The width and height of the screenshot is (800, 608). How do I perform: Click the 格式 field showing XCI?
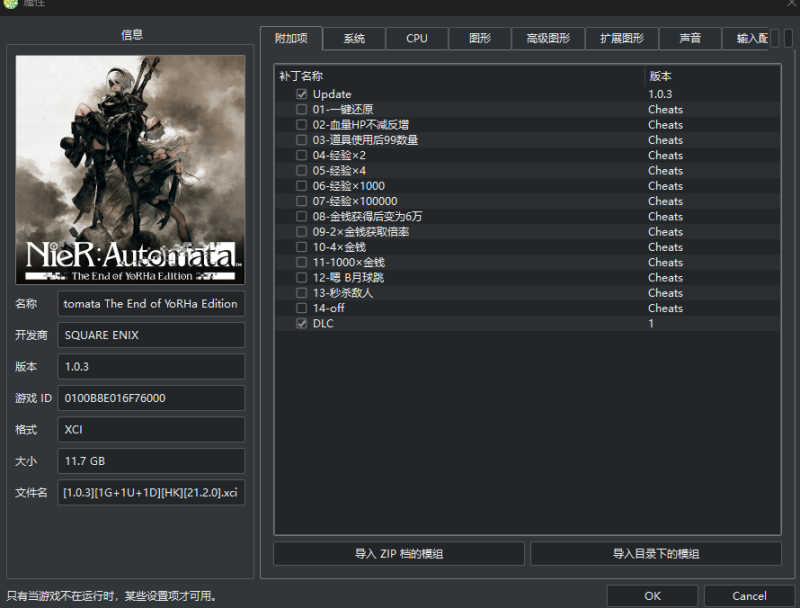151,429
